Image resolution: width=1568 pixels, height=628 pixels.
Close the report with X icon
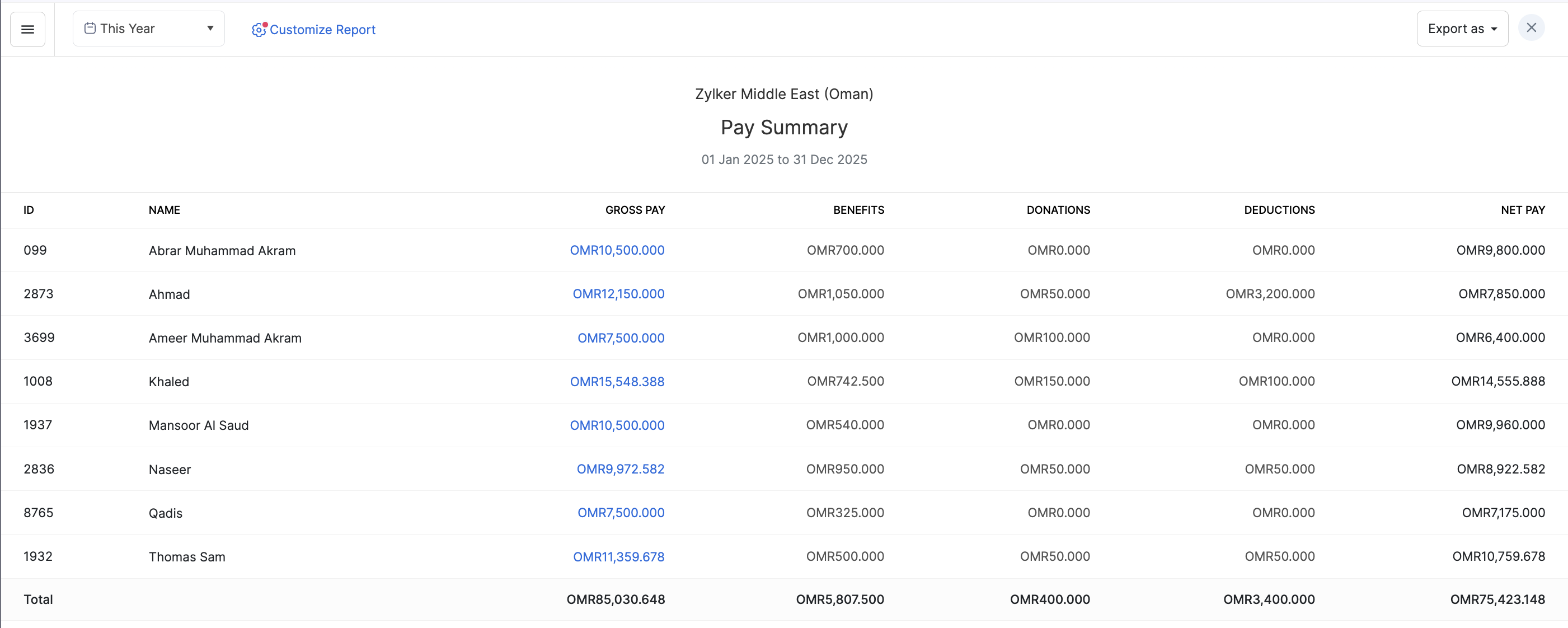tap(1532, 28)
